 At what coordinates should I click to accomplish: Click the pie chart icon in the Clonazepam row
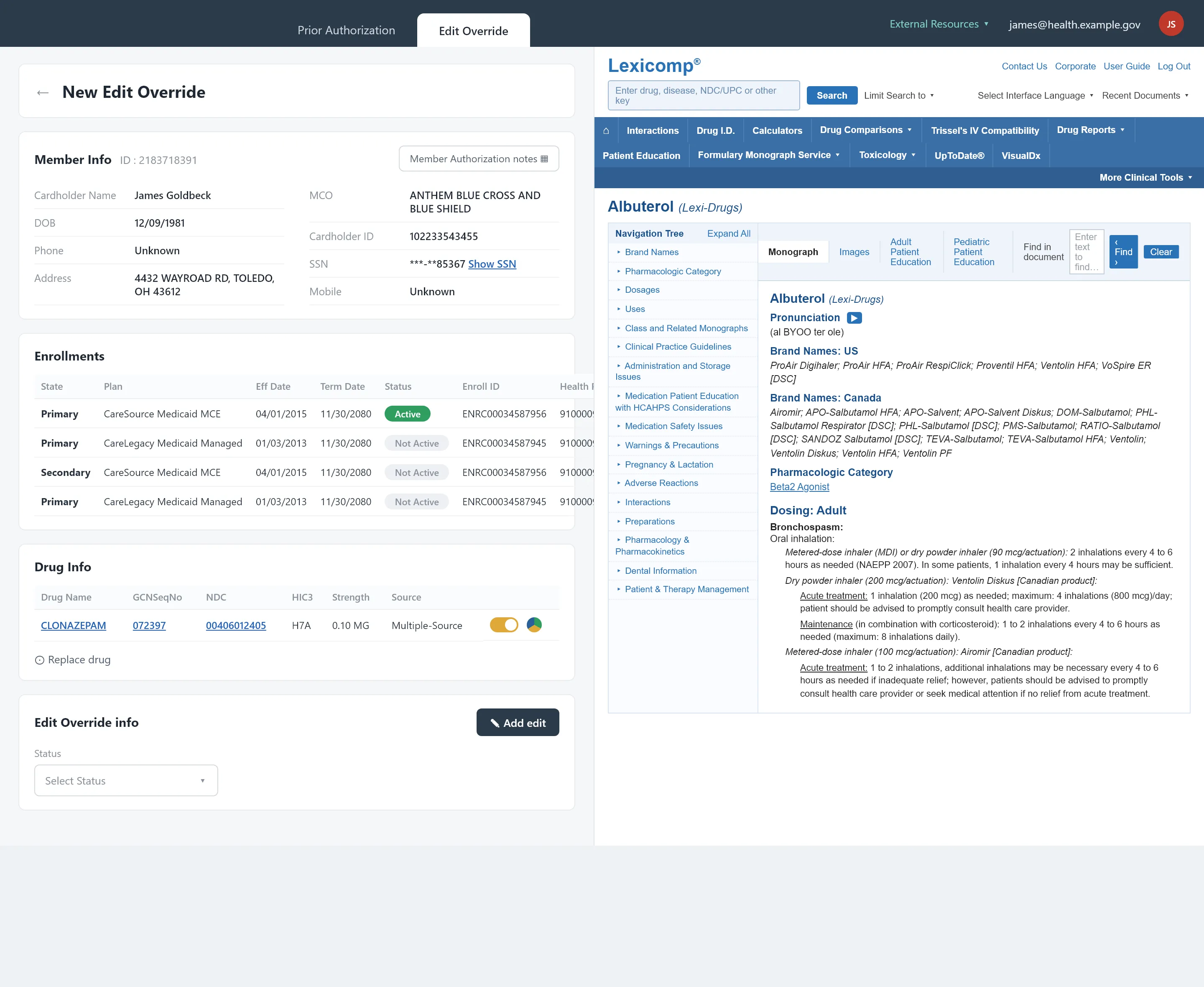click(x=534, y=625)
